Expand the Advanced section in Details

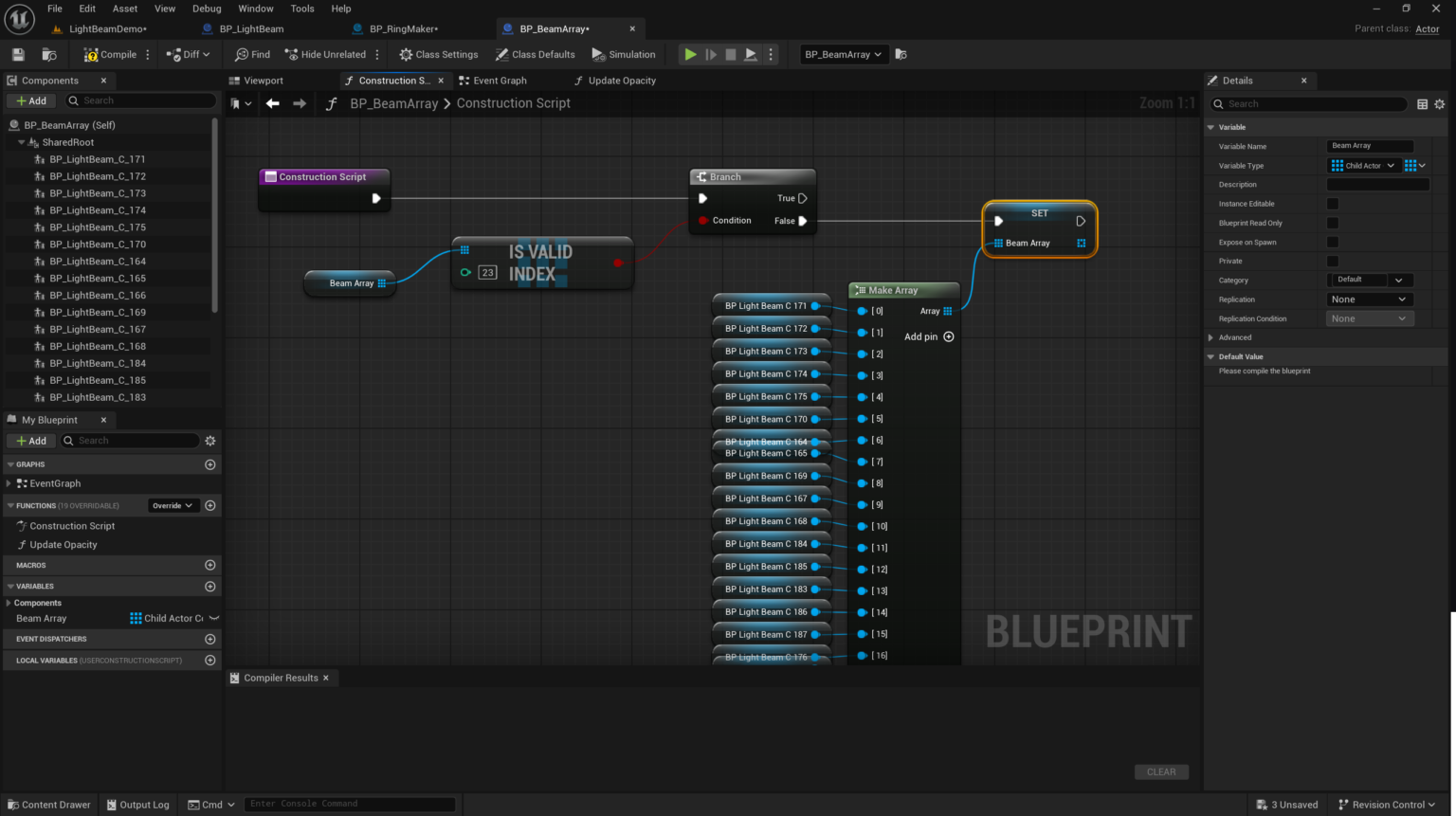pyautogui.click(x=1211, y=337)
